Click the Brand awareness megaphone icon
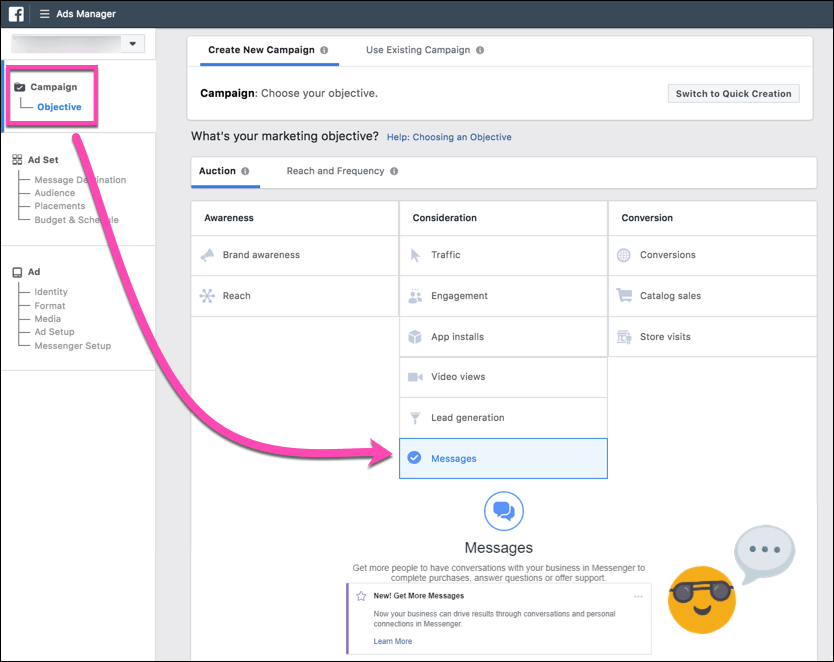Screen dimensions: 834x662 pyautogui.click(x=207, y=255)
